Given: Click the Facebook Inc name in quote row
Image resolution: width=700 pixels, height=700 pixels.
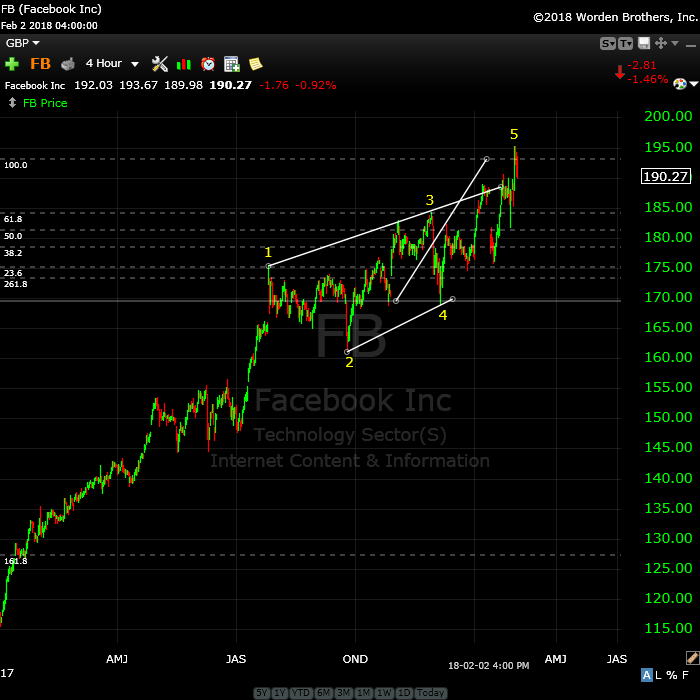Looking at the screenshot, I should 35,86.
